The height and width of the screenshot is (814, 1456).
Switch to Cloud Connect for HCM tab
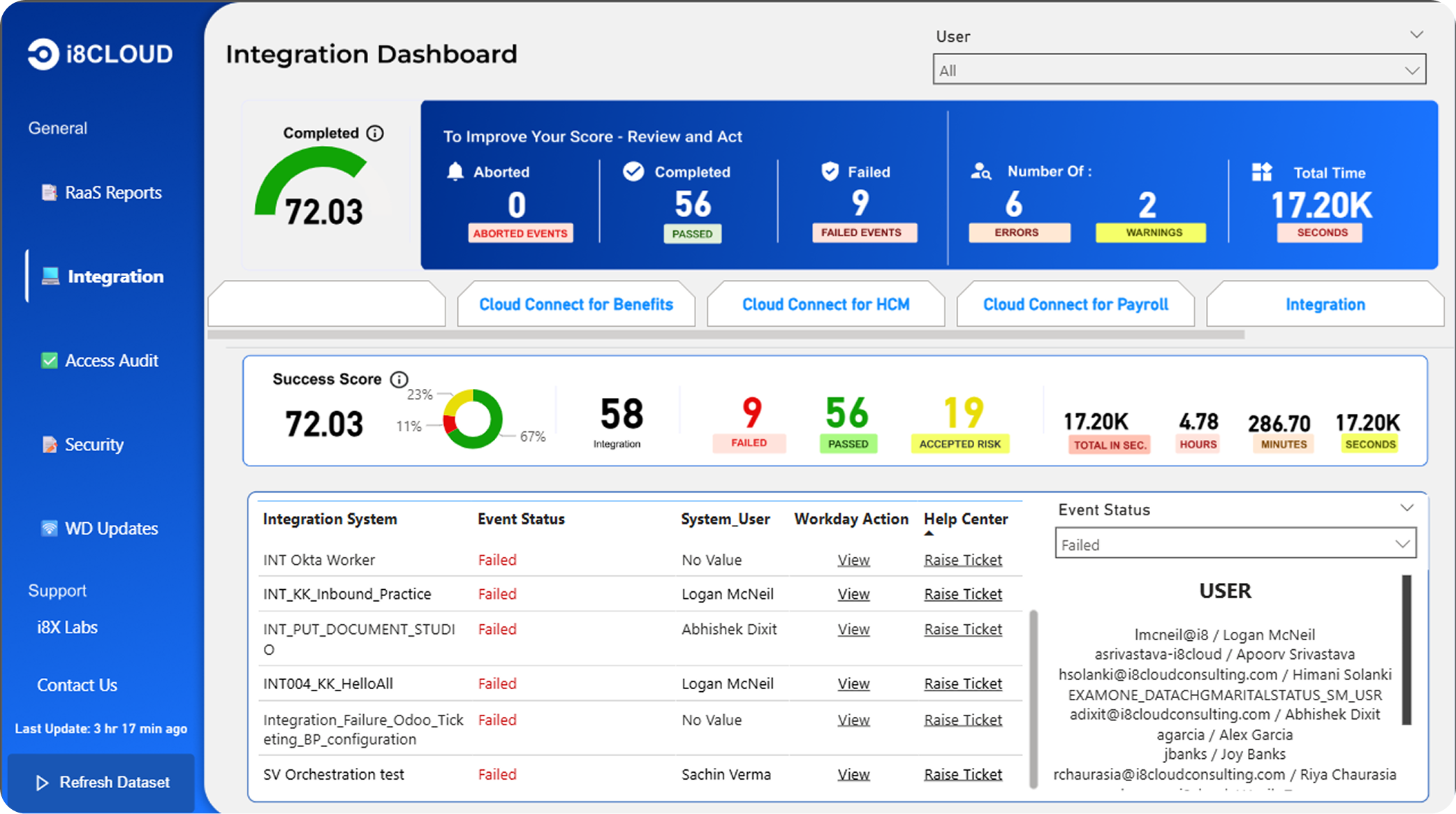pos(825,304)
